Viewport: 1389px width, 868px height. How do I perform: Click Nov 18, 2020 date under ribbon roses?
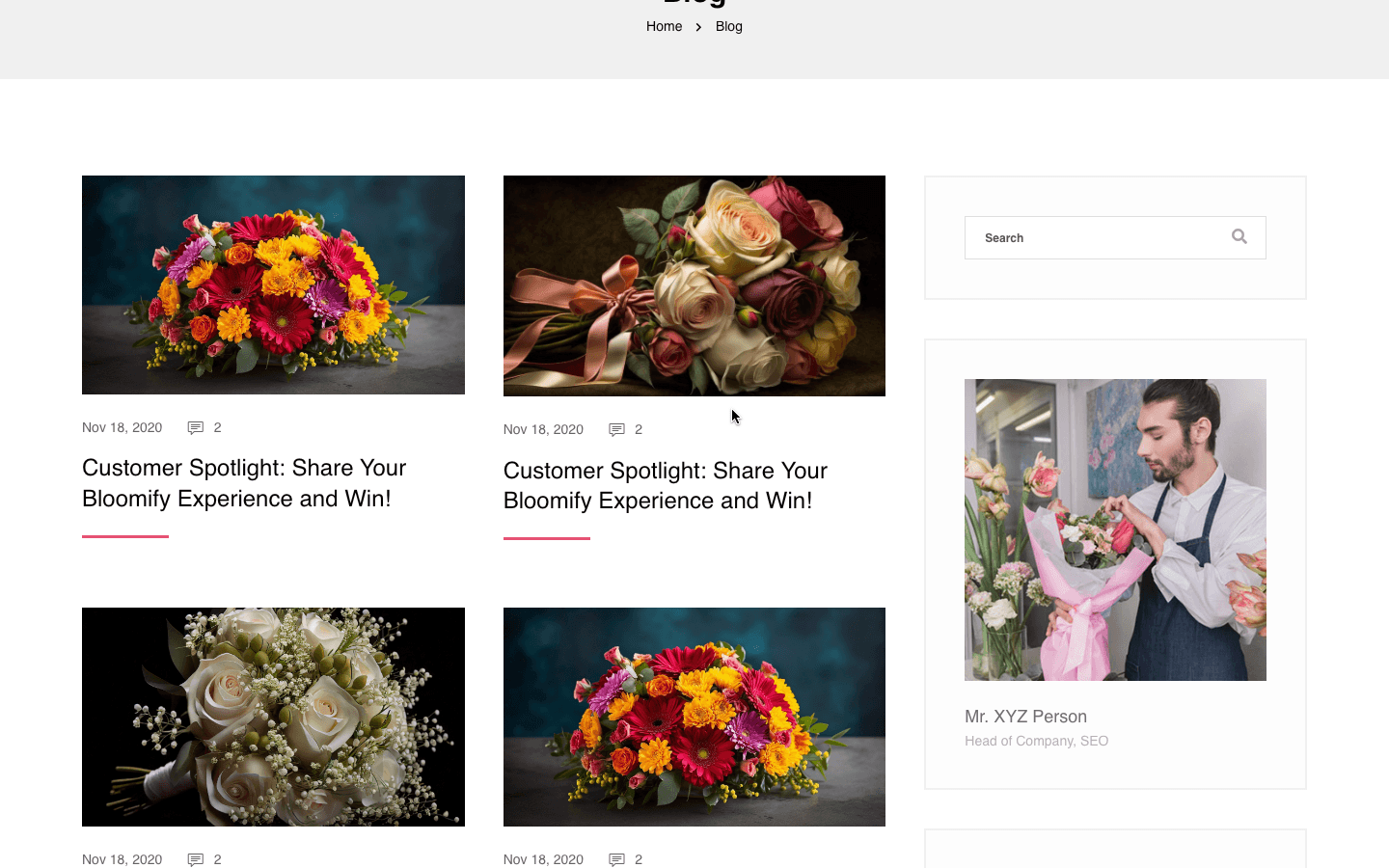(543, 429)
